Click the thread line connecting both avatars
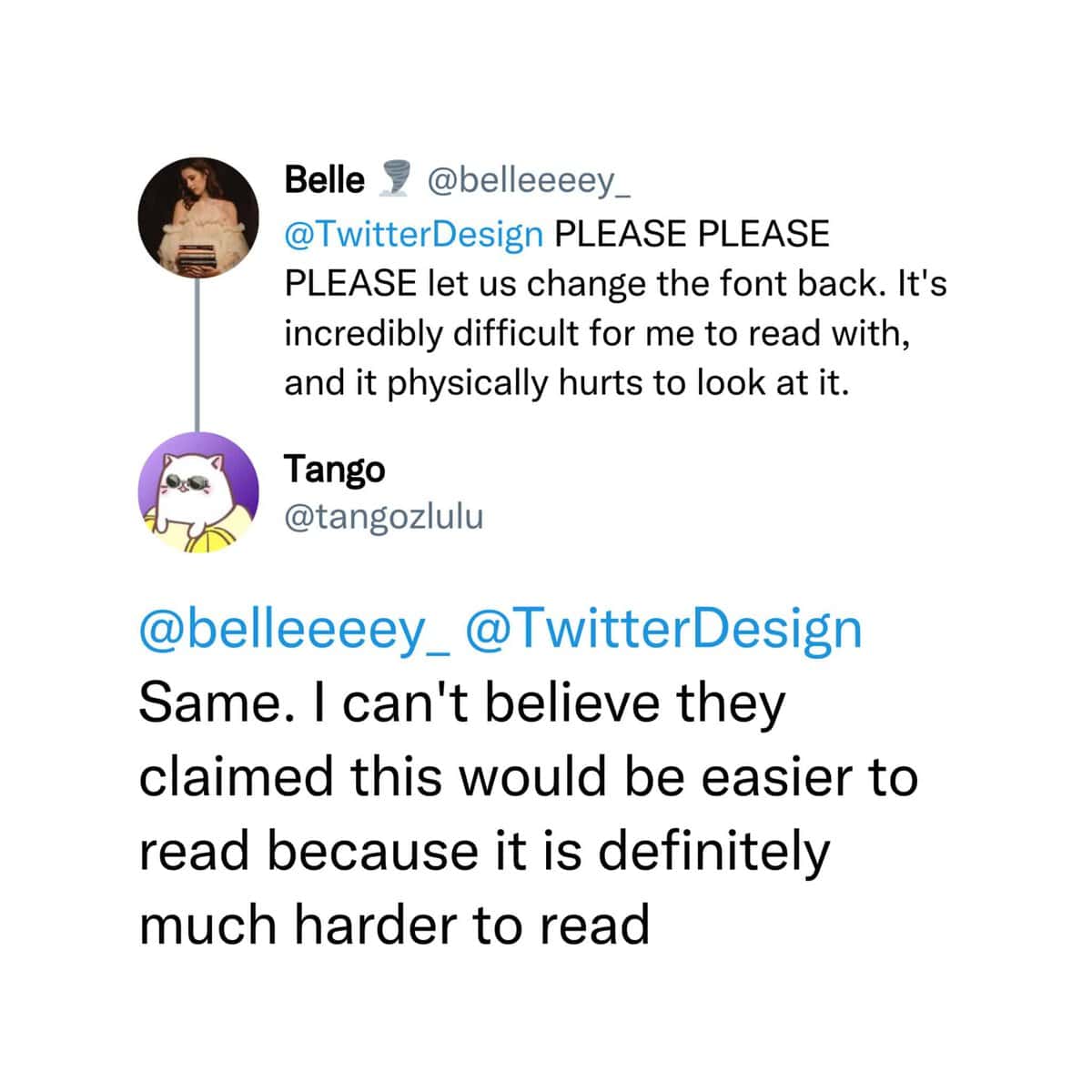 (x=197, y=355)
